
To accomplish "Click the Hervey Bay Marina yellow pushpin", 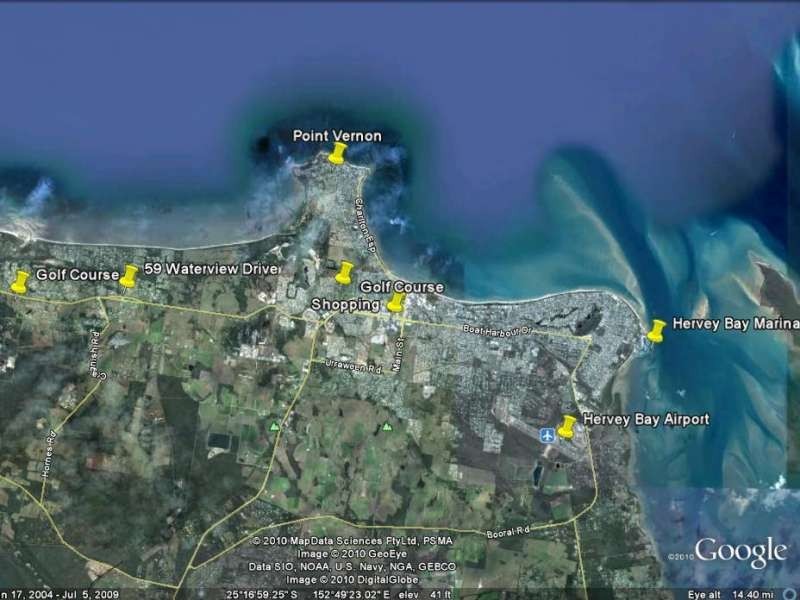I will click(x=658, y=330).
